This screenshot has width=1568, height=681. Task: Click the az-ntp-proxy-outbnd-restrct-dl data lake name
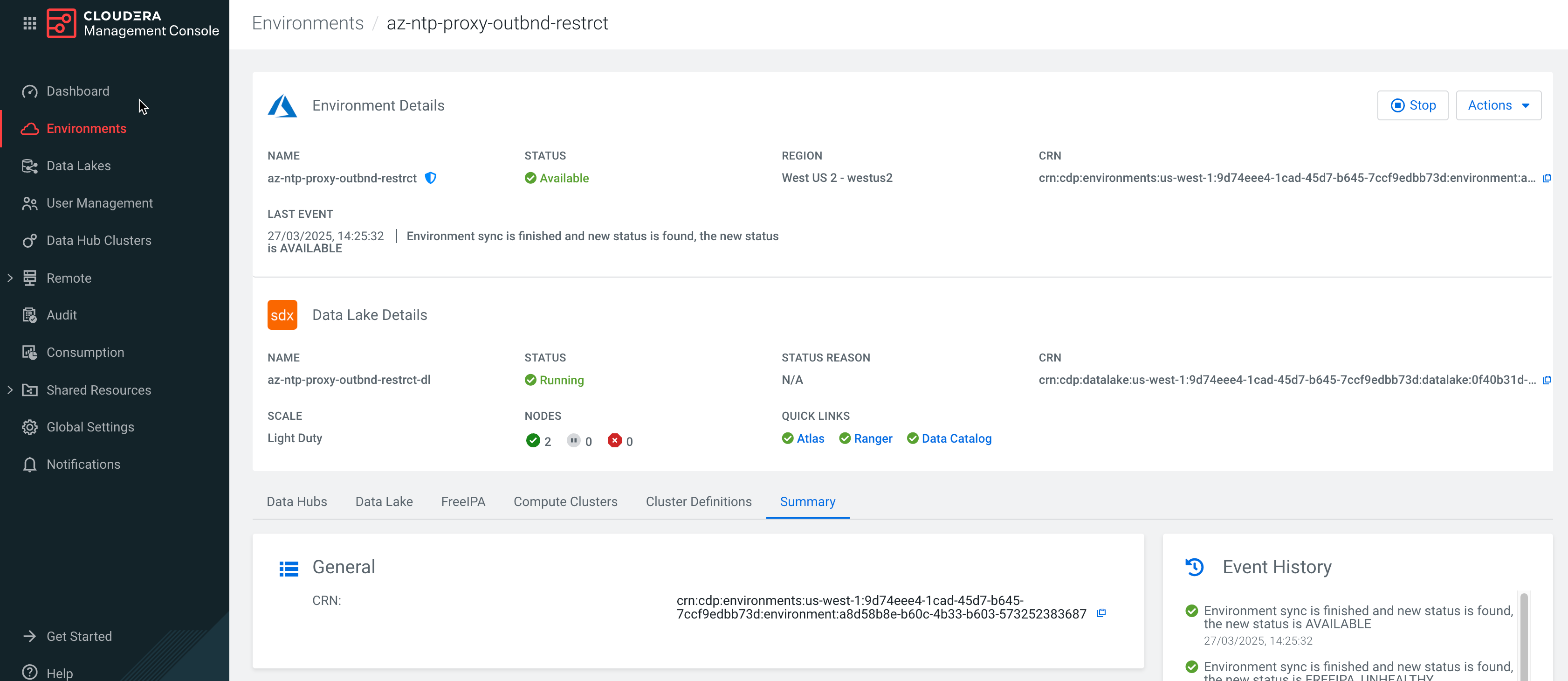(x=349, y=380)
